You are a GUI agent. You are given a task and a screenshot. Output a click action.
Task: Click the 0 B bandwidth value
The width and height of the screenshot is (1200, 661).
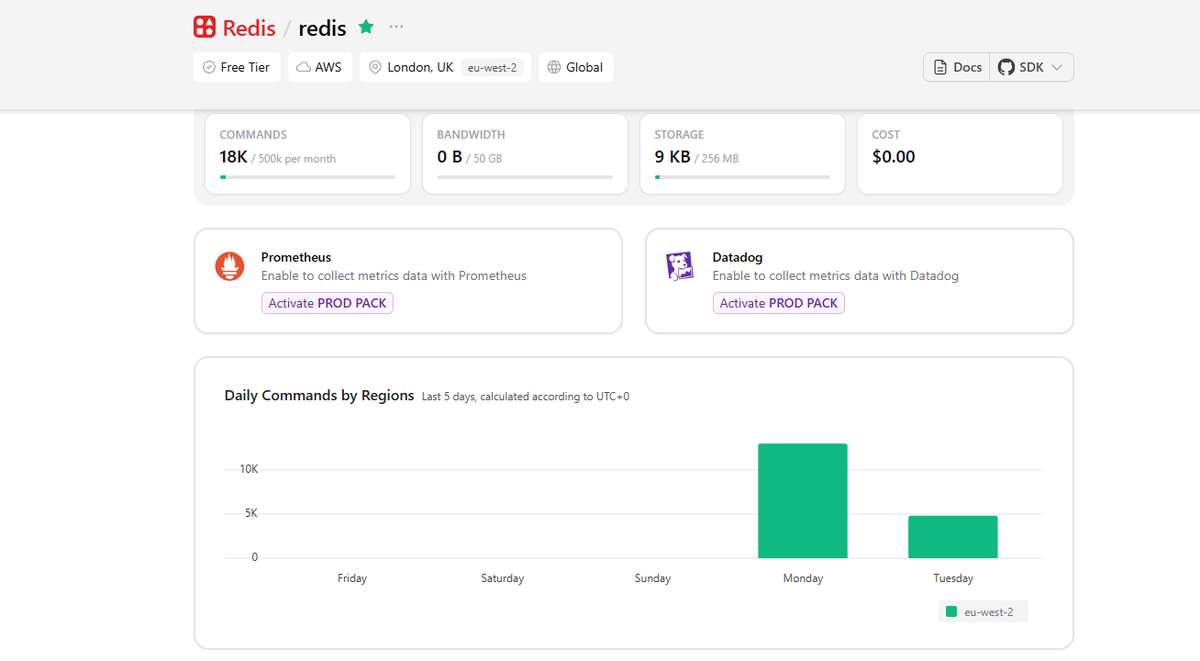[449, 157]
